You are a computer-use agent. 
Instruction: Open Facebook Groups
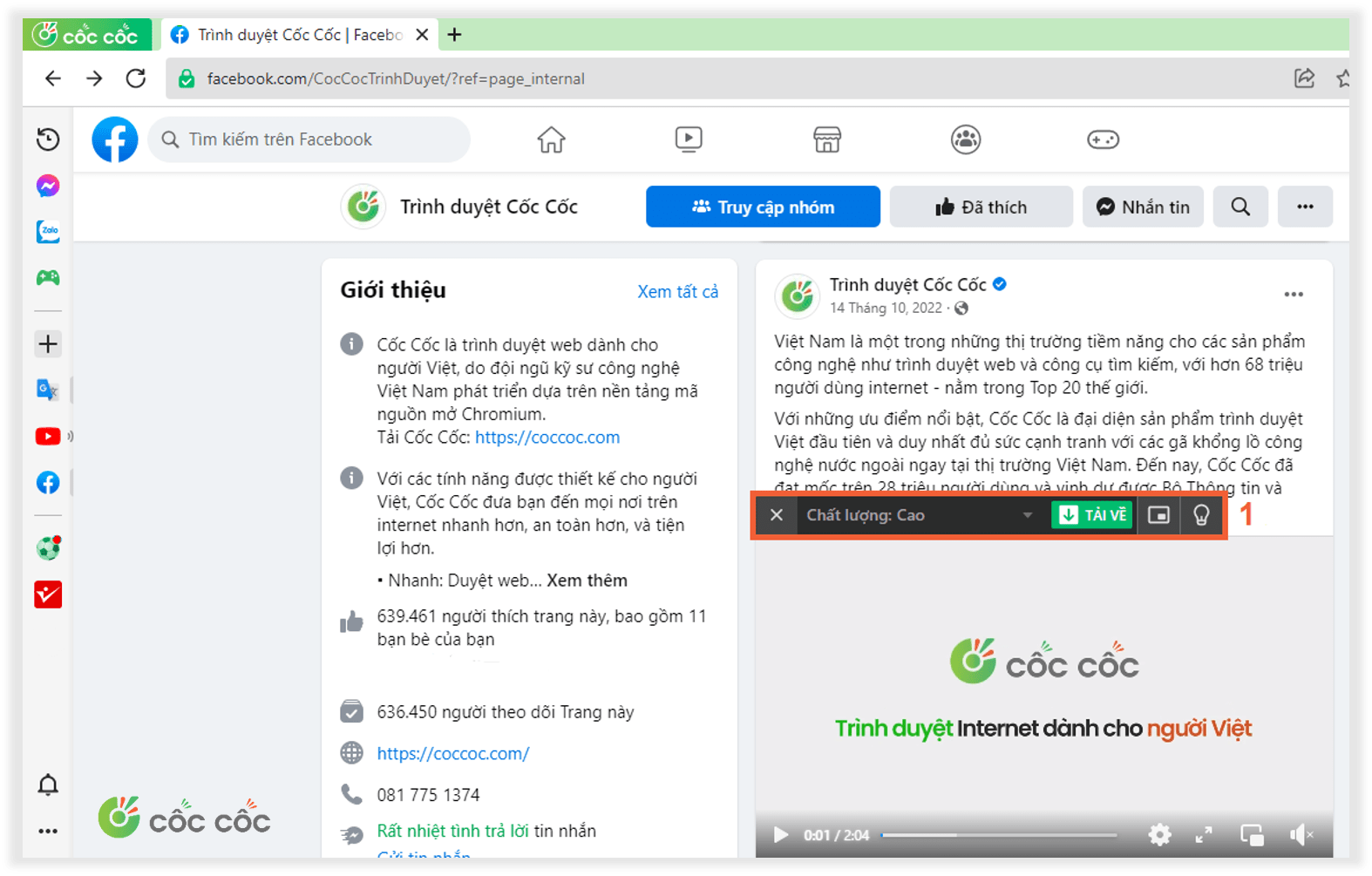click(966, 139)
